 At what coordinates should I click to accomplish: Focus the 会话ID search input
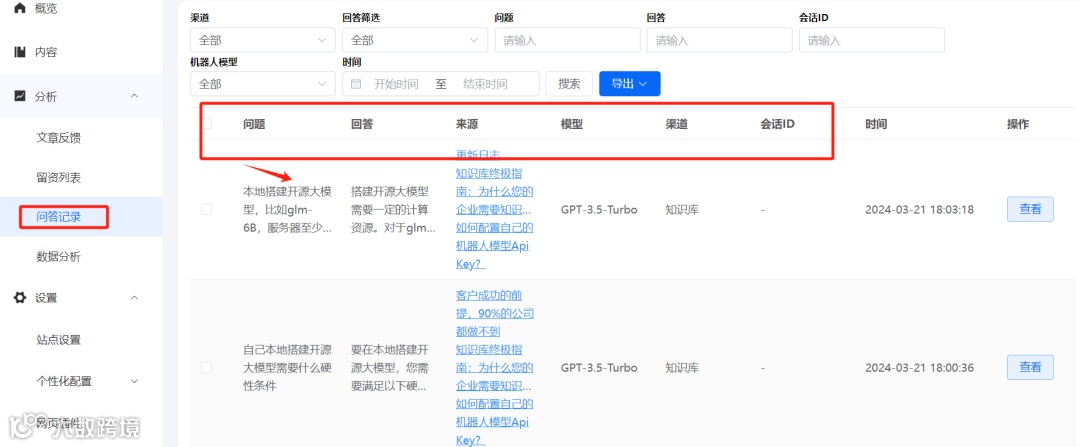(x=872, y=41)
